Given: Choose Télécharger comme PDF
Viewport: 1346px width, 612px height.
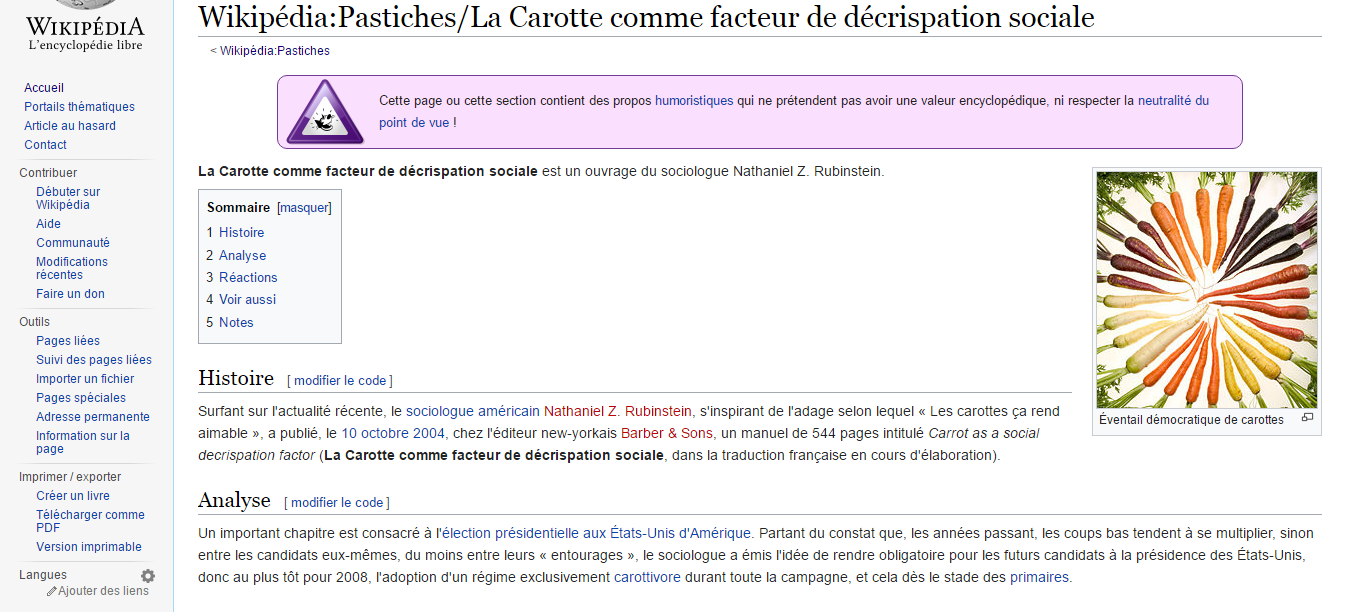Looking at the screenshot, I should pyautogui.click(x=90, y=521).
